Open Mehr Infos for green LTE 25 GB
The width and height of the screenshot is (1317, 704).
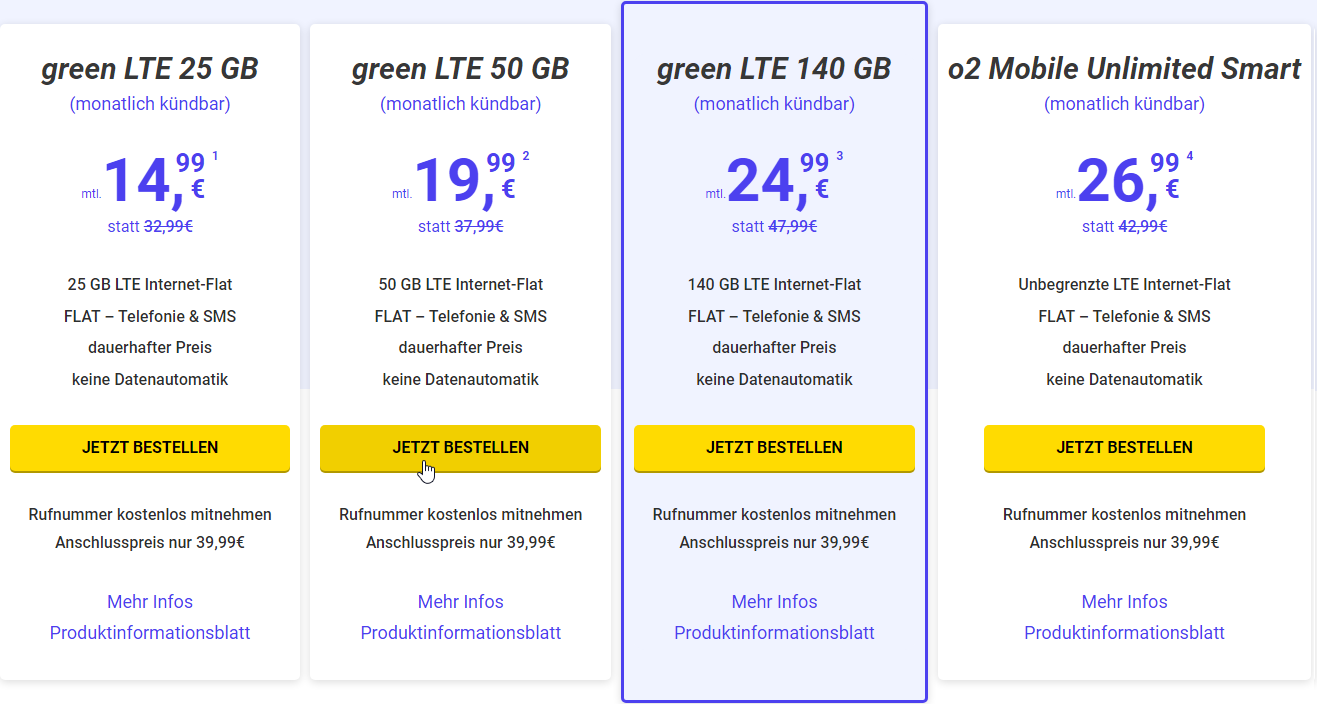(x=149, y=601)
